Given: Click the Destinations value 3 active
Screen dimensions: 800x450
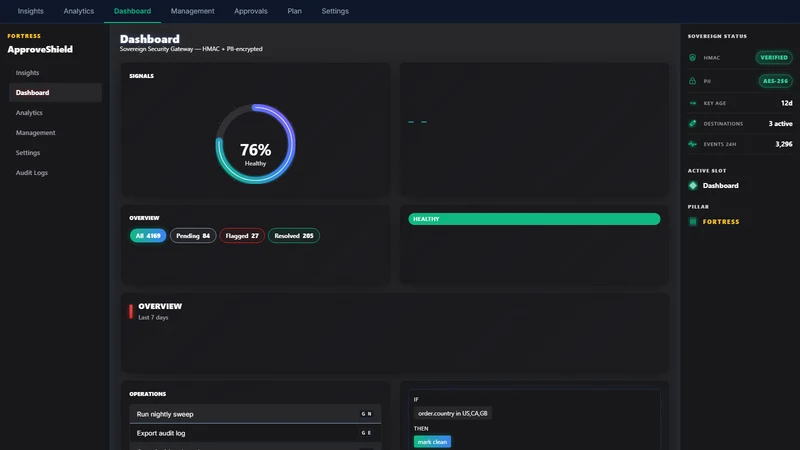Looking at the screenshot, I should click(x=781, y=123).
